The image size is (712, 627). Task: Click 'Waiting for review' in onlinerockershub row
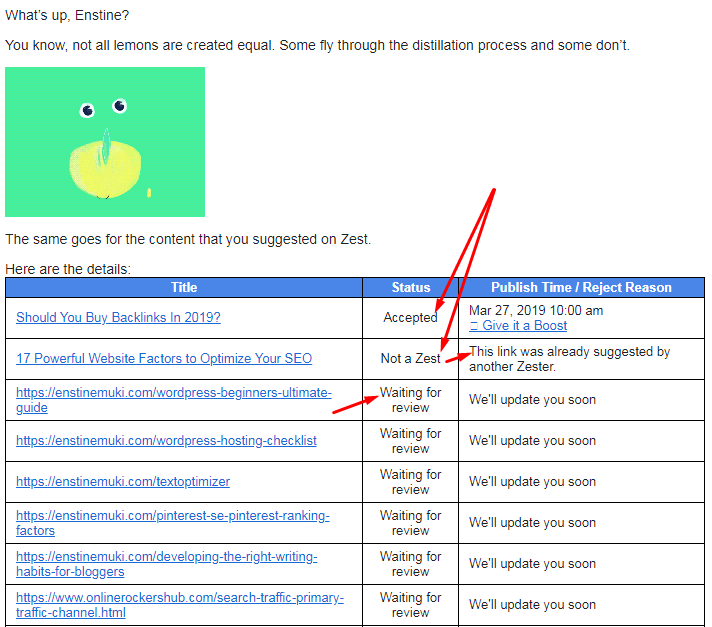410,604
